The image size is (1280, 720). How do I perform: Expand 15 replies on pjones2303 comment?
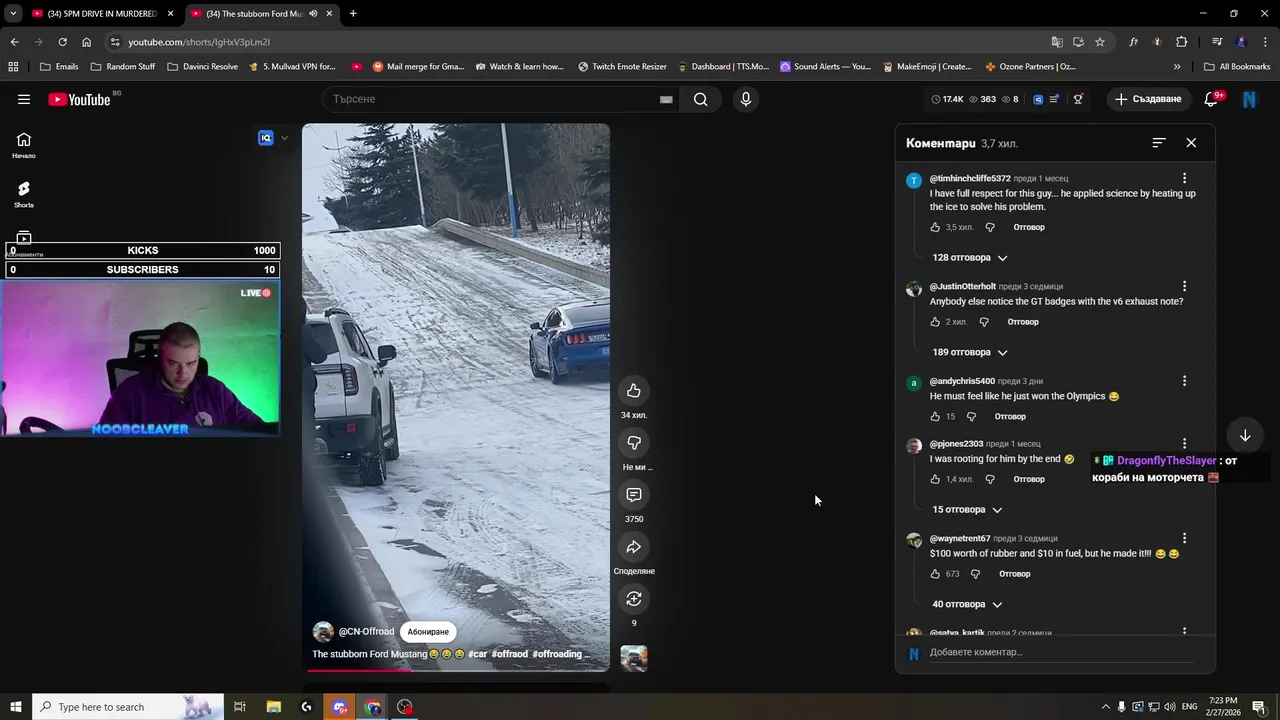coord(967,510)
